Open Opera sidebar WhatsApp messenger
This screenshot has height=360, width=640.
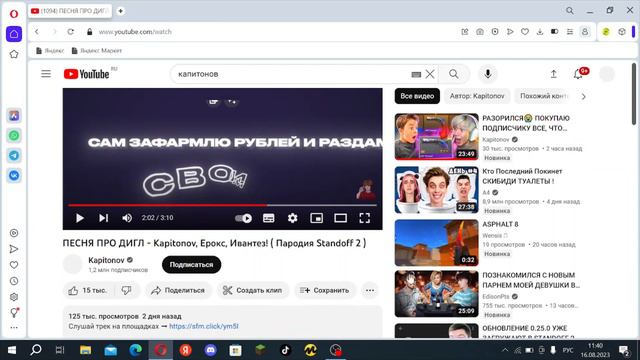[x=14, y=136]
